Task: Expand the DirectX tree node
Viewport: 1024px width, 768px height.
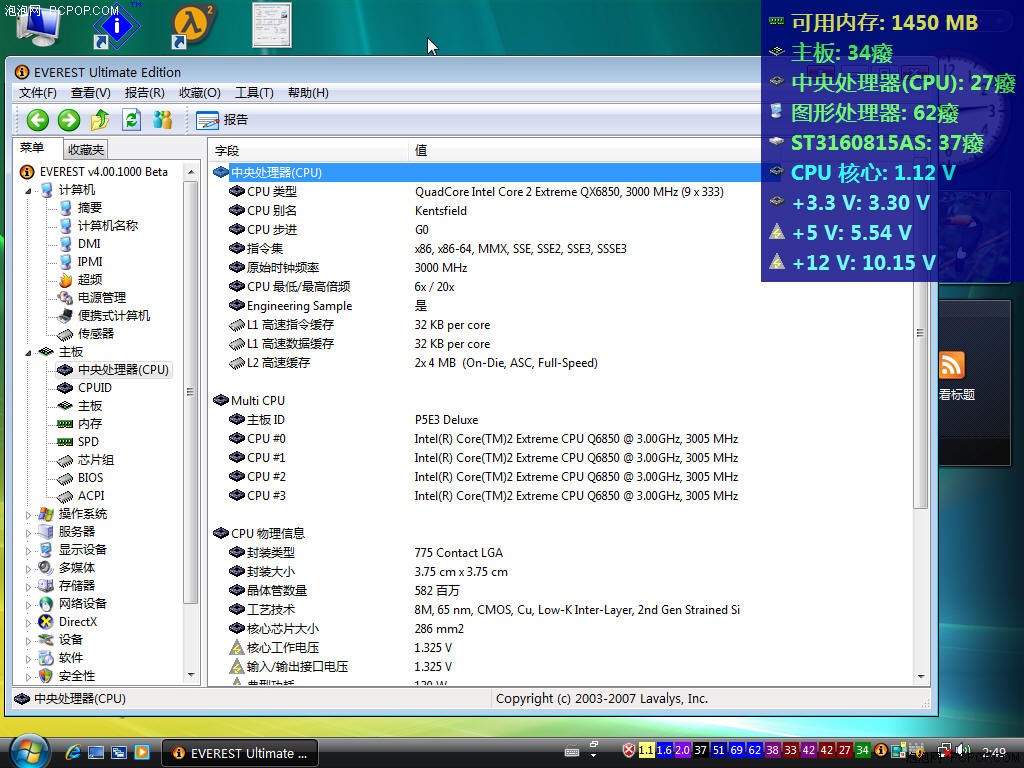Action: click(x=28, y=622)
